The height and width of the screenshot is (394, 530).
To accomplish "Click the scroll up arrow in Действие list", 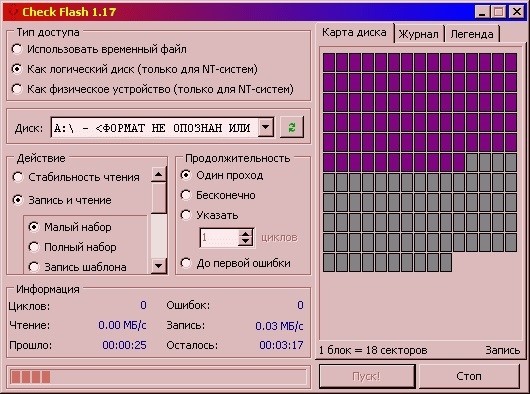I will pyautogui.click(x=159, y=174).
